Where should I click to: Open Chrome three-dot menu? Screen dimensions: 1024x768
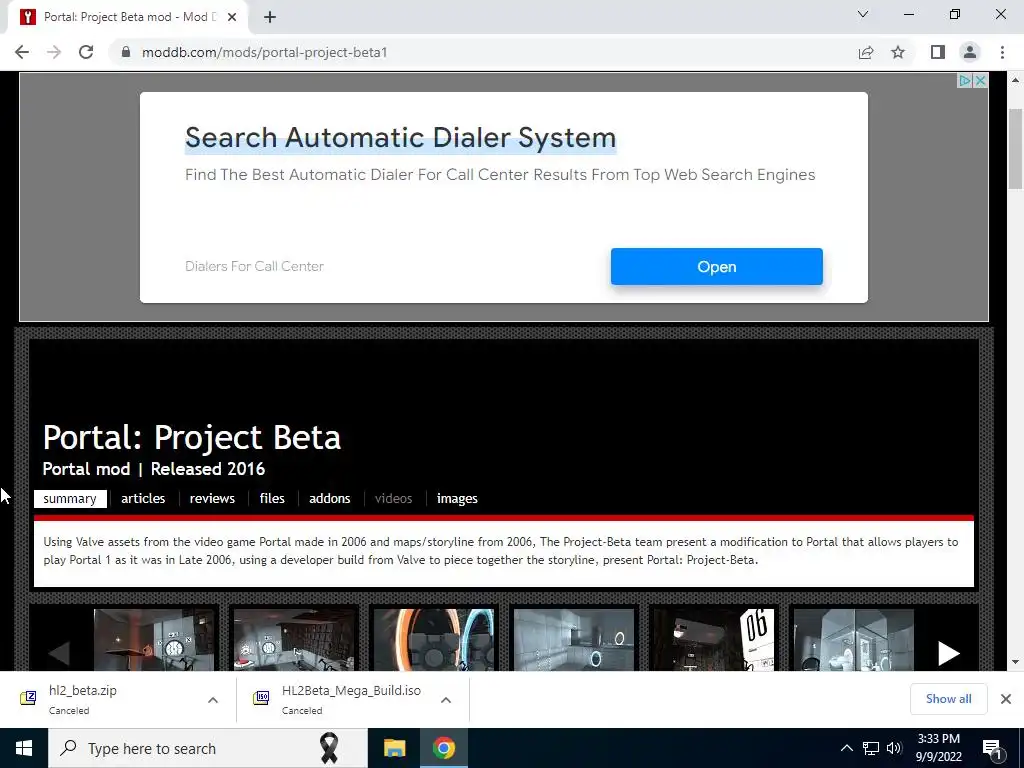click(x=1002, y=52)
